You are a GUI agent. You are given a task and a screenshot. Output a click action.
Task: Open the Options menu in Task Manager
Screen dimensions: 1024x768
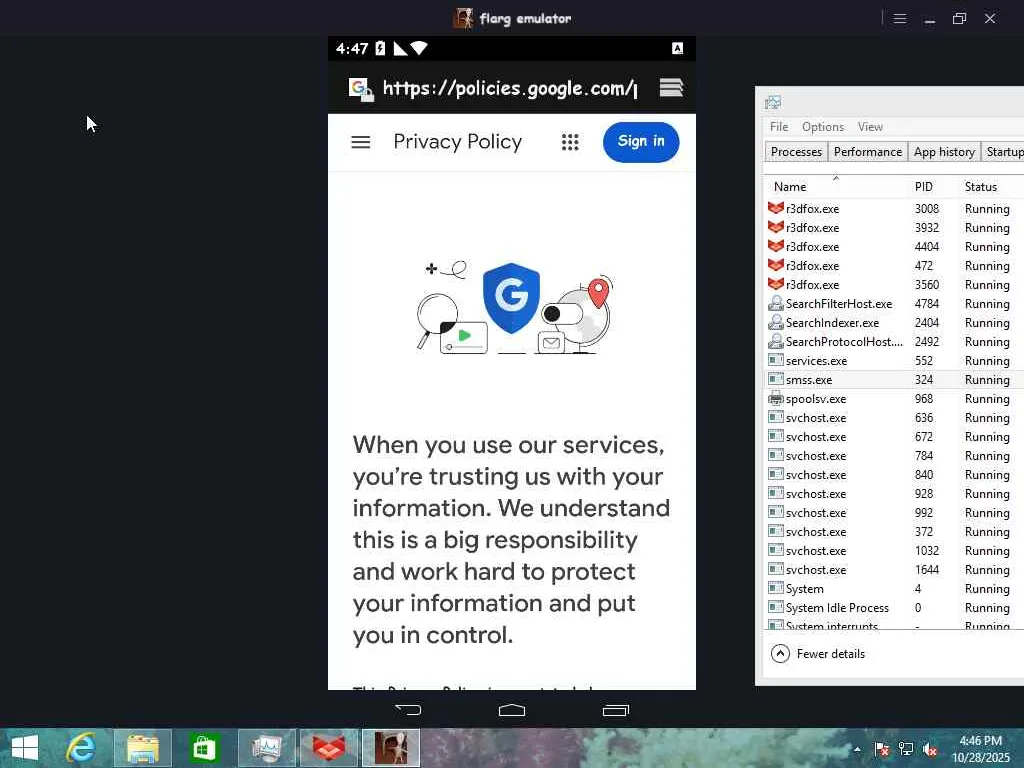(x=822, y=127)
